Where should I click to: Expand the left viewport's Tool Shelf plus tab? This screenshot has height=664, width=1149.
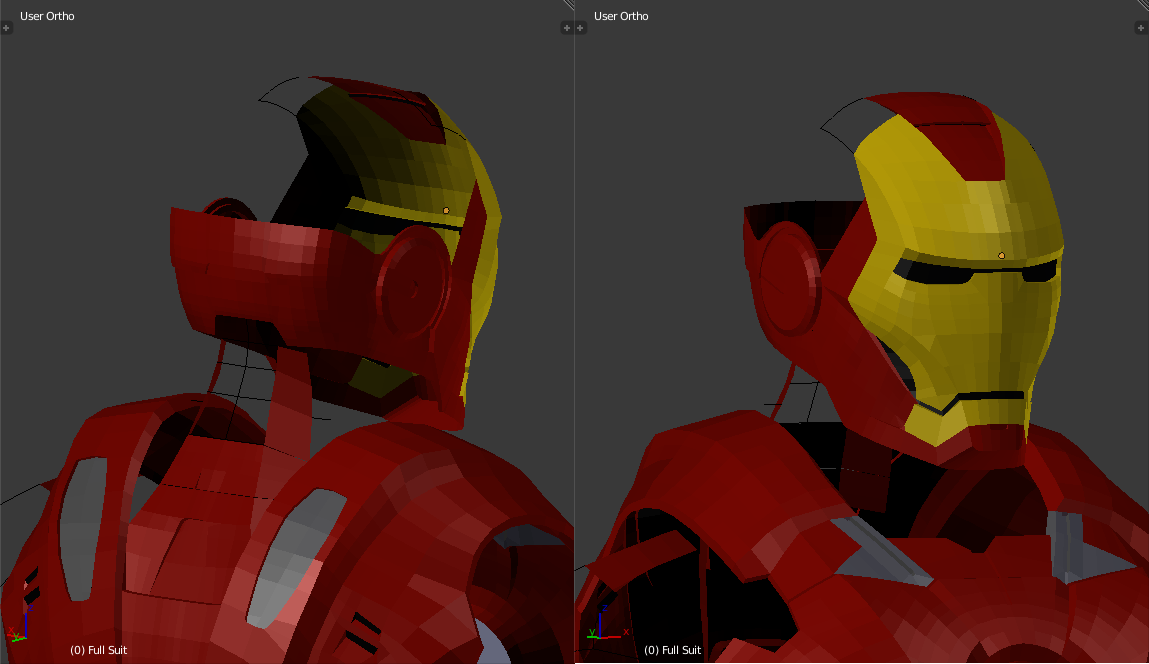tap(6, 28)
